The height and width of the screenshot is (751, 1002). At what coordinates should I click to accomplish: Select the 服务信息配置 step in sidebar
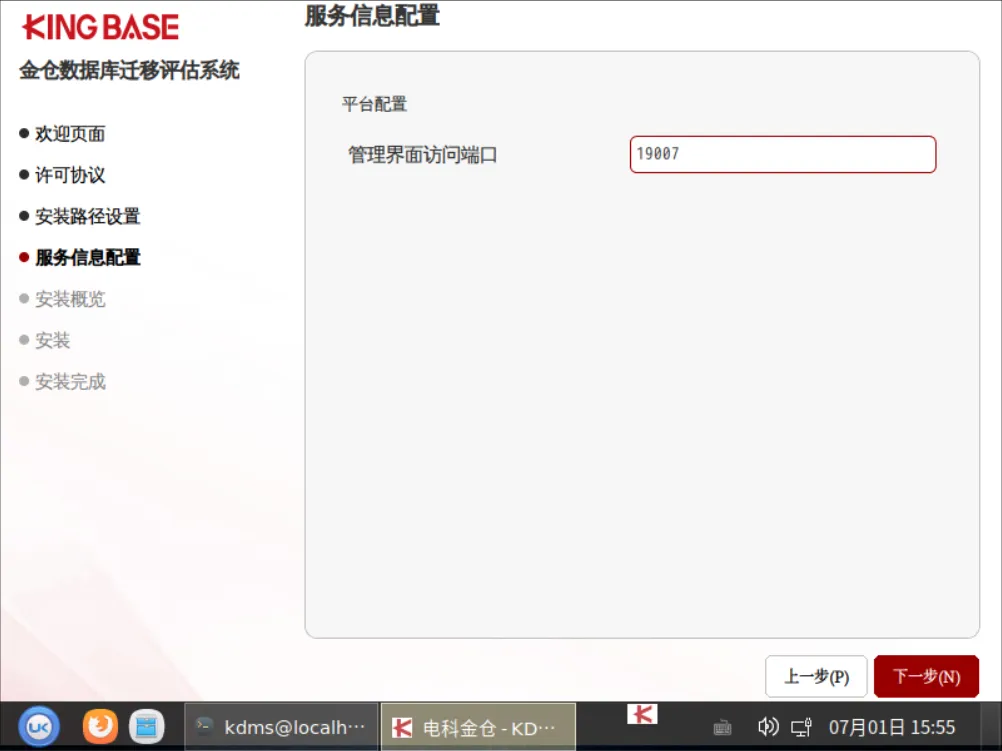(x=88, y=258)
